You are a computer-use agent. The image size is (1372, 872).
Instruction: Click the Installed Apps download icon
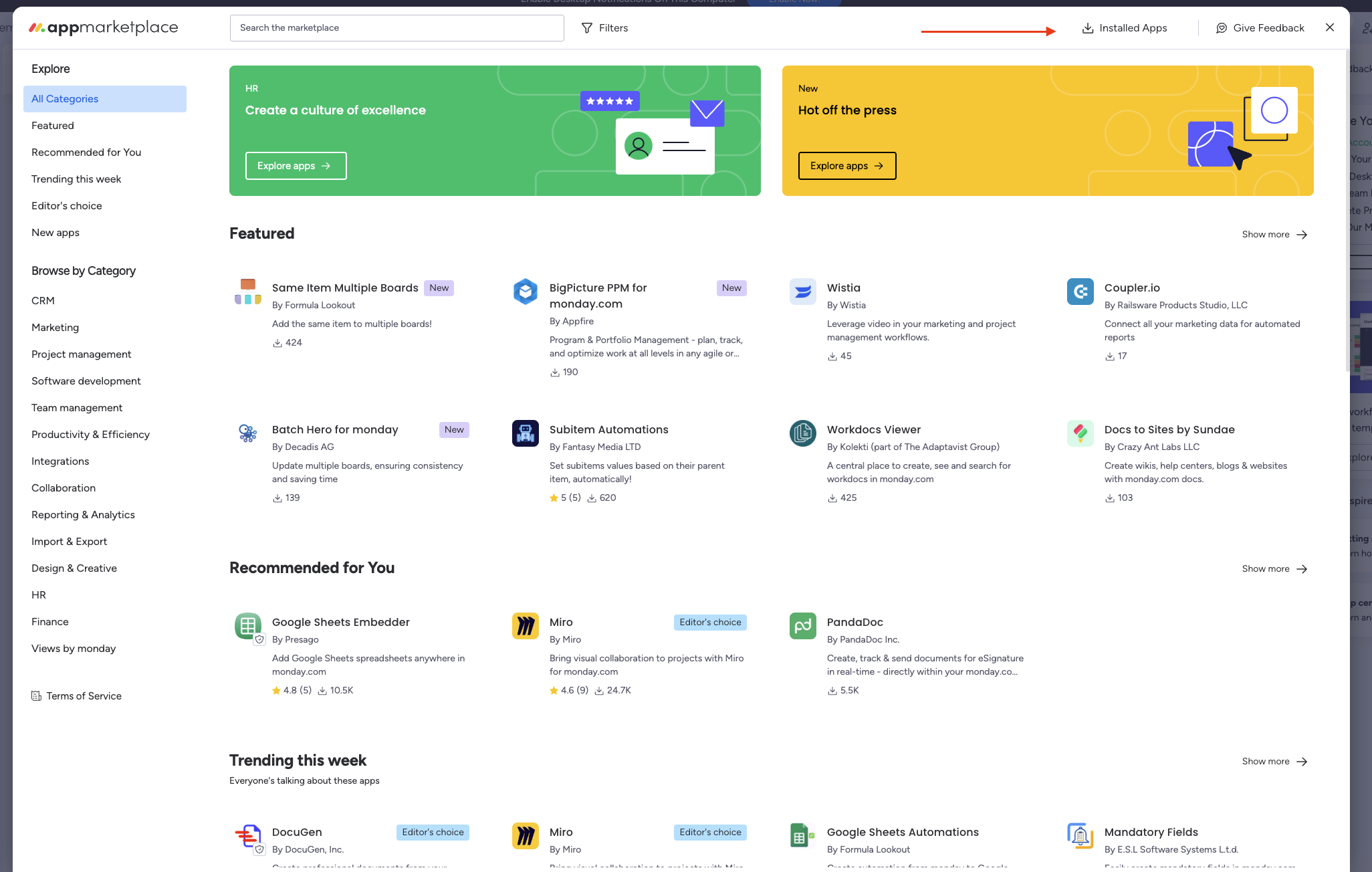click(1088, 28)
